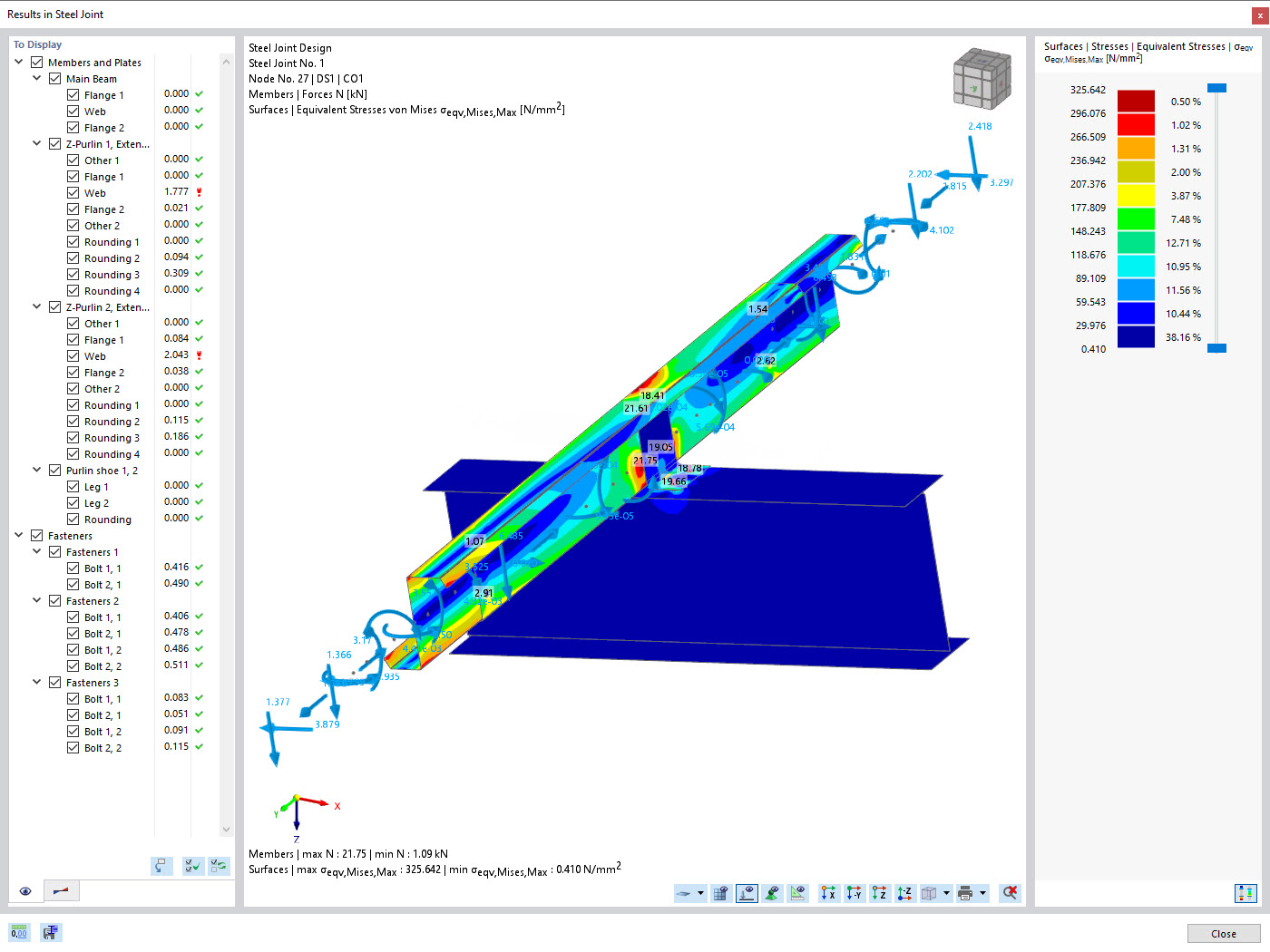Uncheck the Main Beam checkbox
The image size is (1270, 952).
[54, 79]
